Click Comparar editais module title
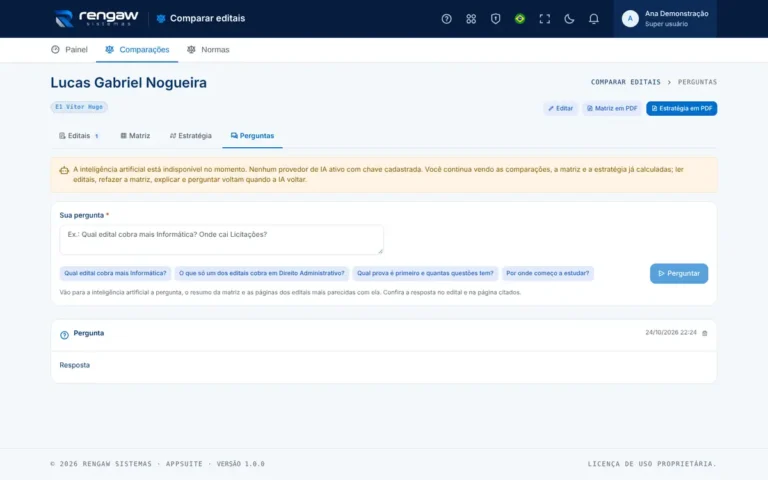The image size is (768, 480). (207, 19)
